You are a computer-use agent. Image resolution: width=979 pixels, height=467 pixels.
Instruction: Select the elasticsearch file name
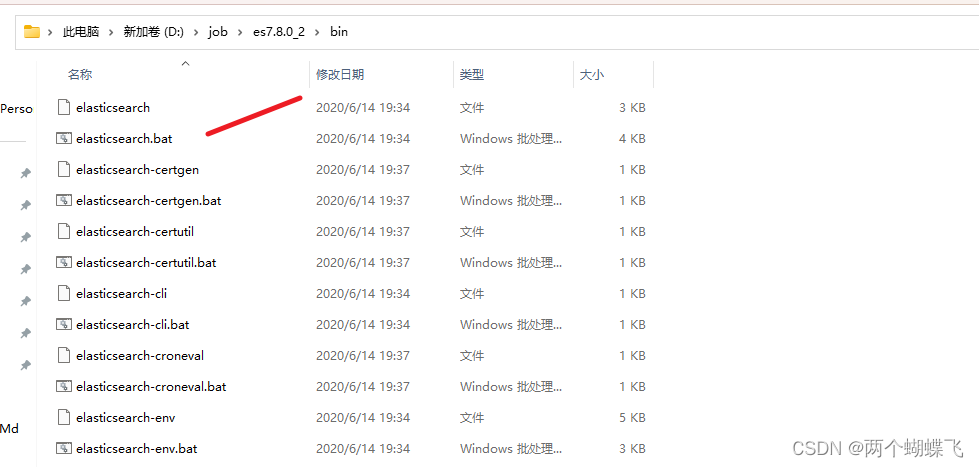pyautogui.click(x=113, y=107)
